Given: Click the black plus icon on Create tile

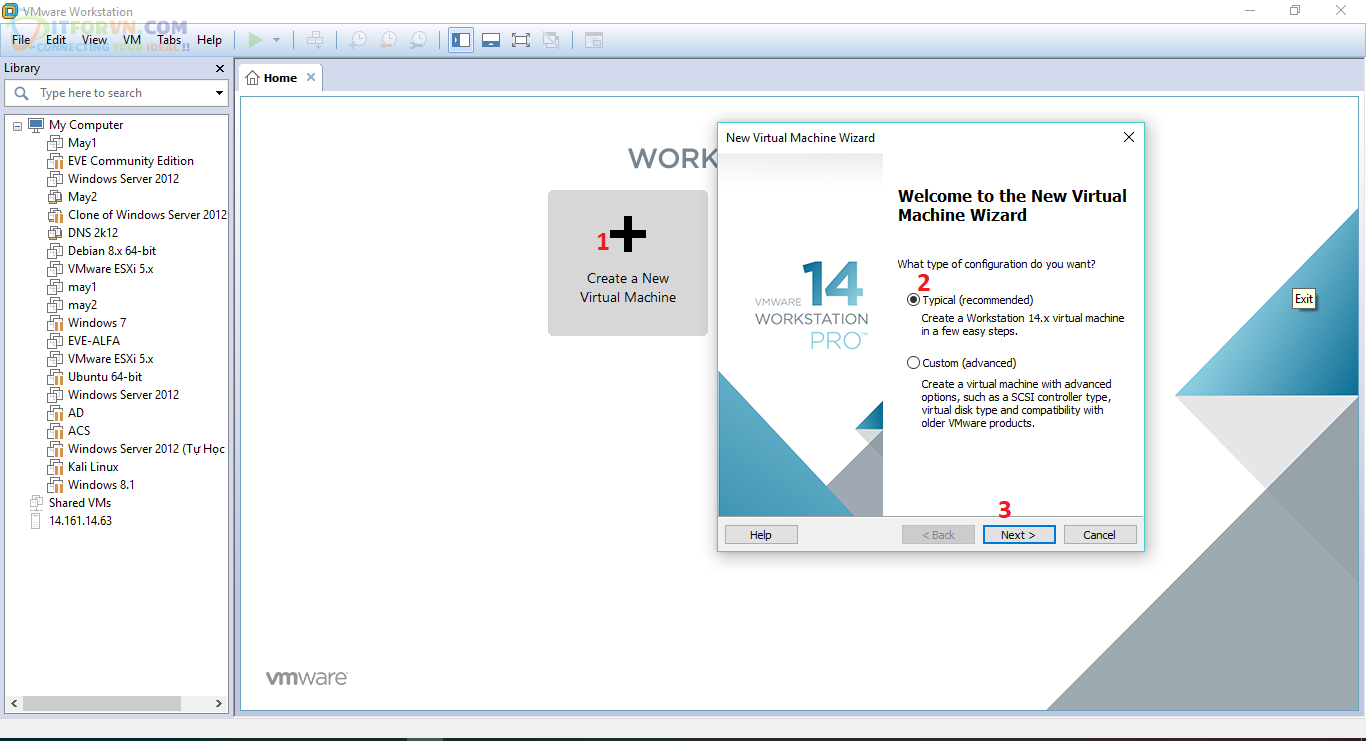Looking at the screenshot, I should click(x=628, y=234).
